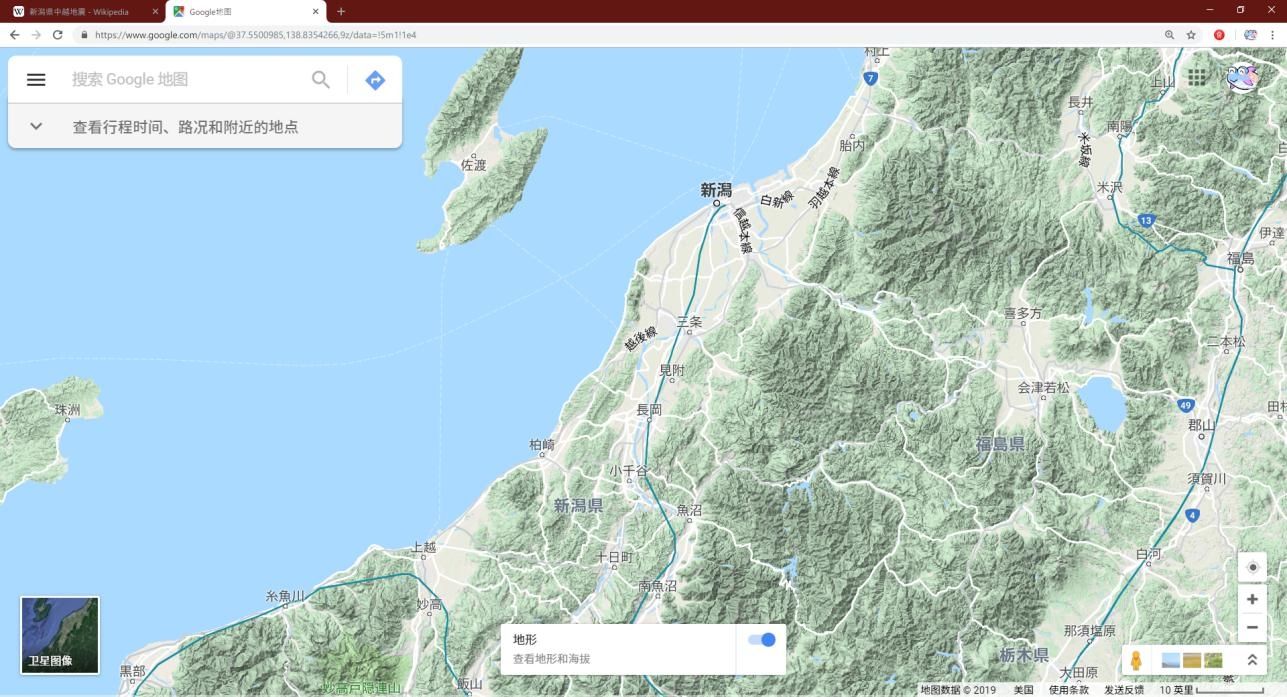The width and height of the screenshot is (1287, 697).
Task: Open the Google Maps hamburger menu
Action: click(36, 80)
